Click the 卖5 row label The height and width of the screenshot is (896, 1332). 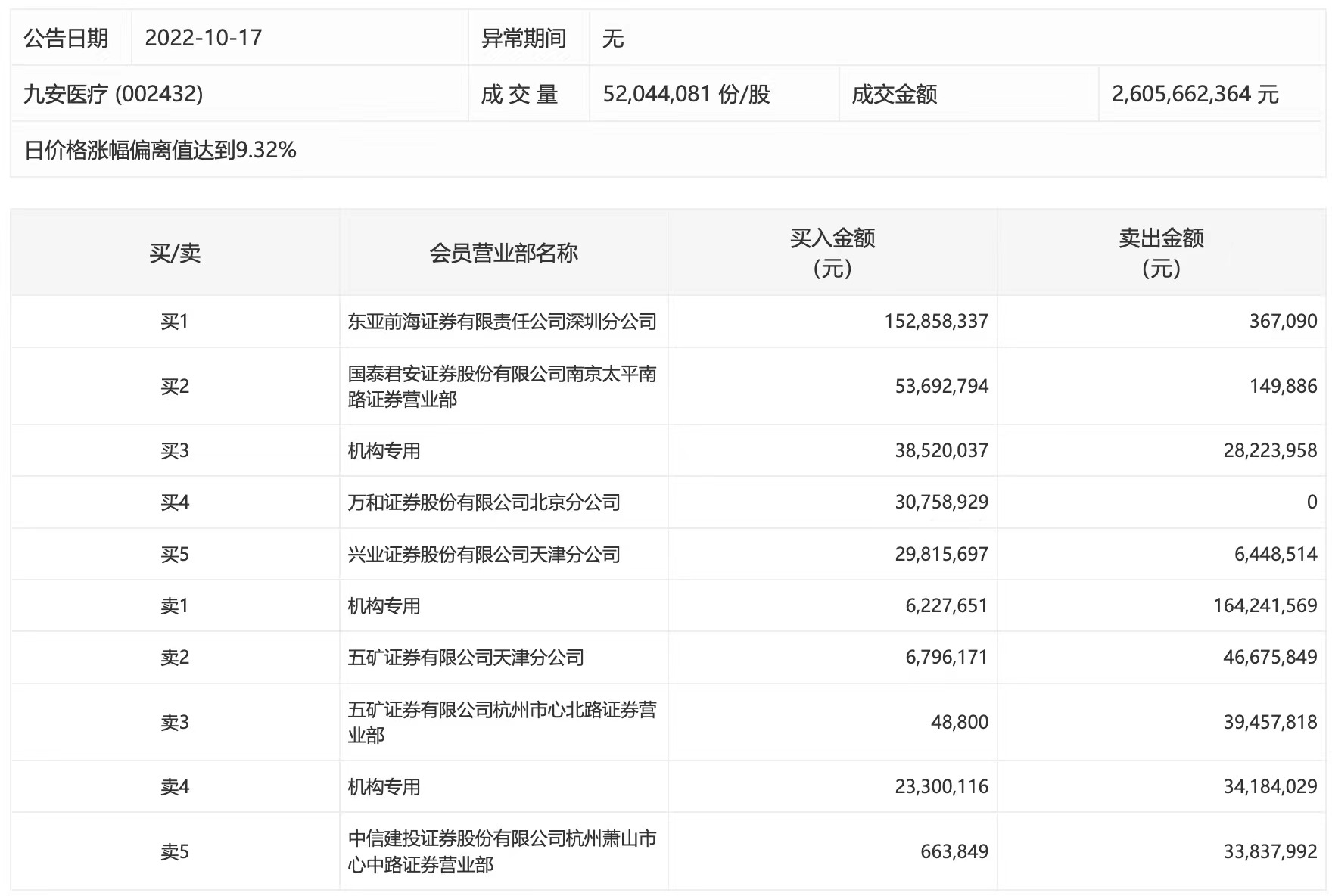click(x=175, y=851)
